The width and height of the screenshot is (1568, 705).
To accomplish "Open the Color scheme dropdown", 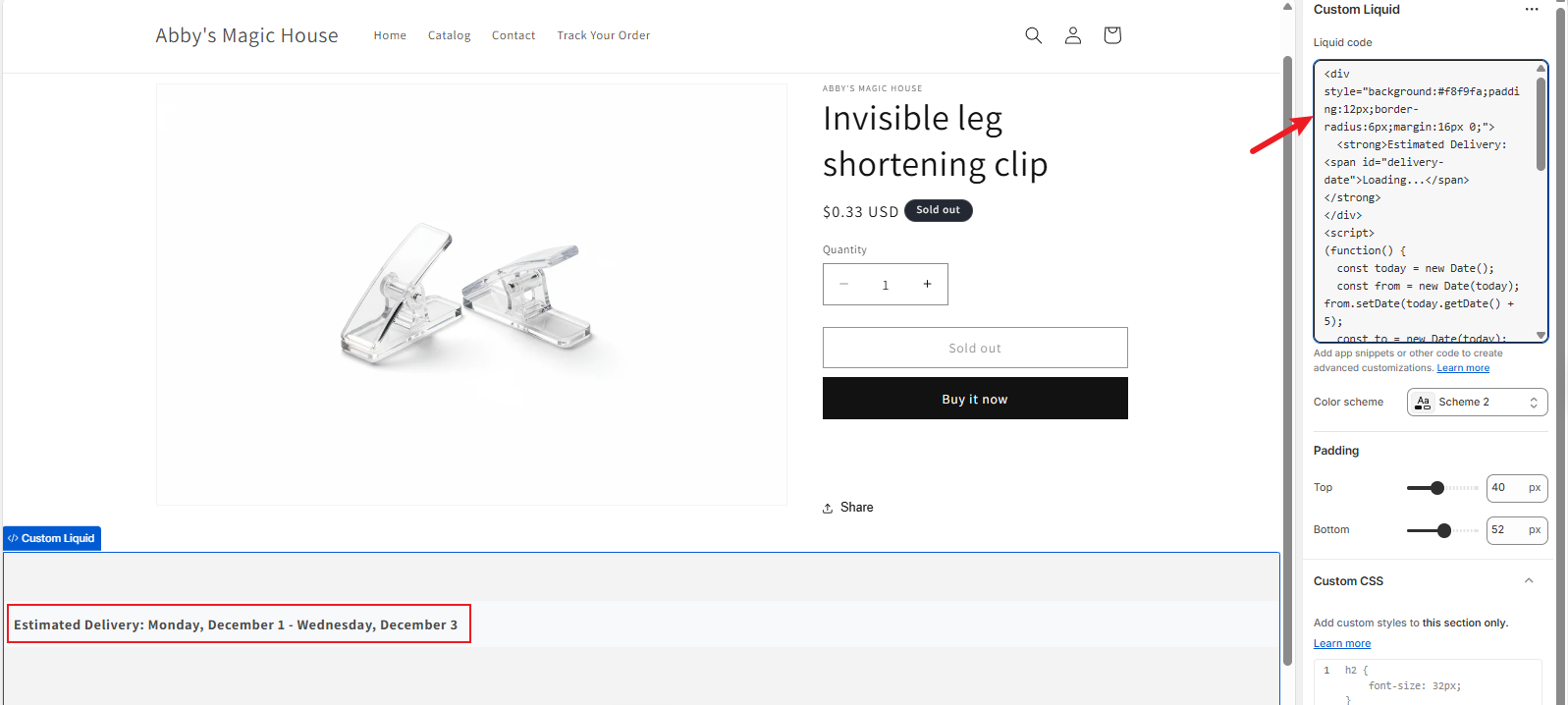I will click(x=1477, y=403).
